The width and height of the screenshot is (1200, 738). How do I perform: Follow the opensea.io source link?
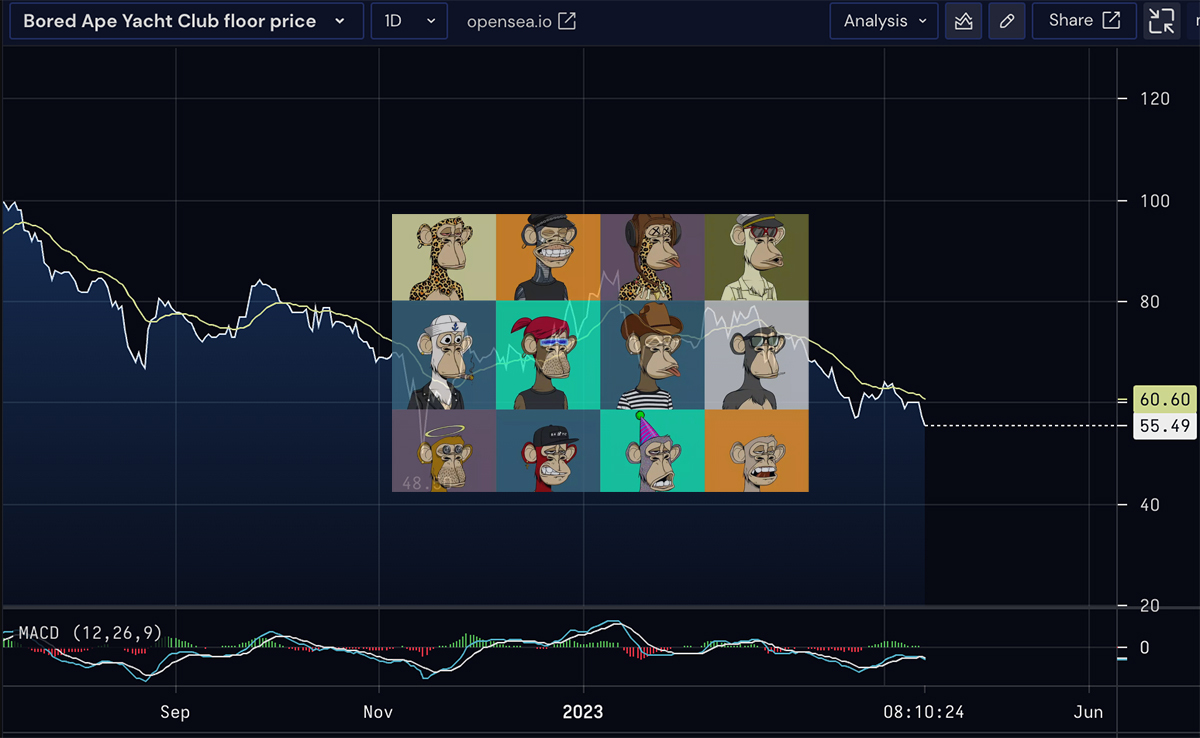pos(521,21)
